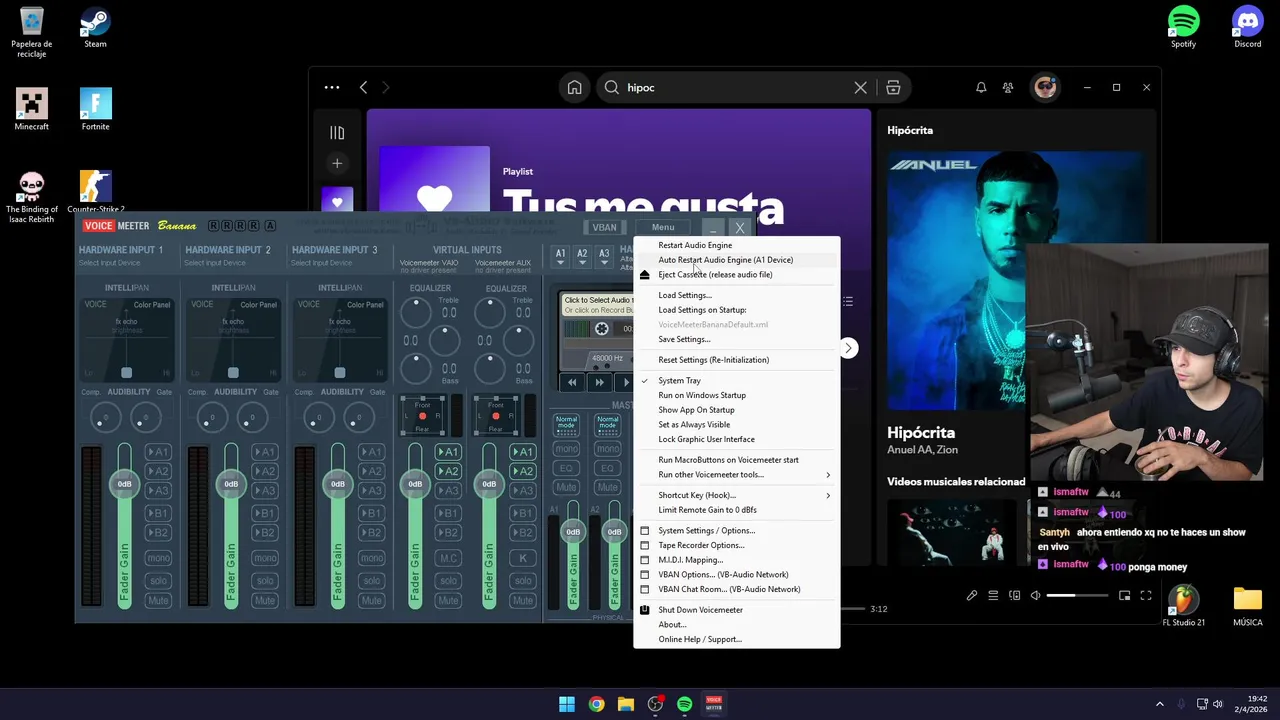The image size is (1280, 720).
Task: Toggle B1 bus on Hardware Input 1
Action: click(158, 513)
